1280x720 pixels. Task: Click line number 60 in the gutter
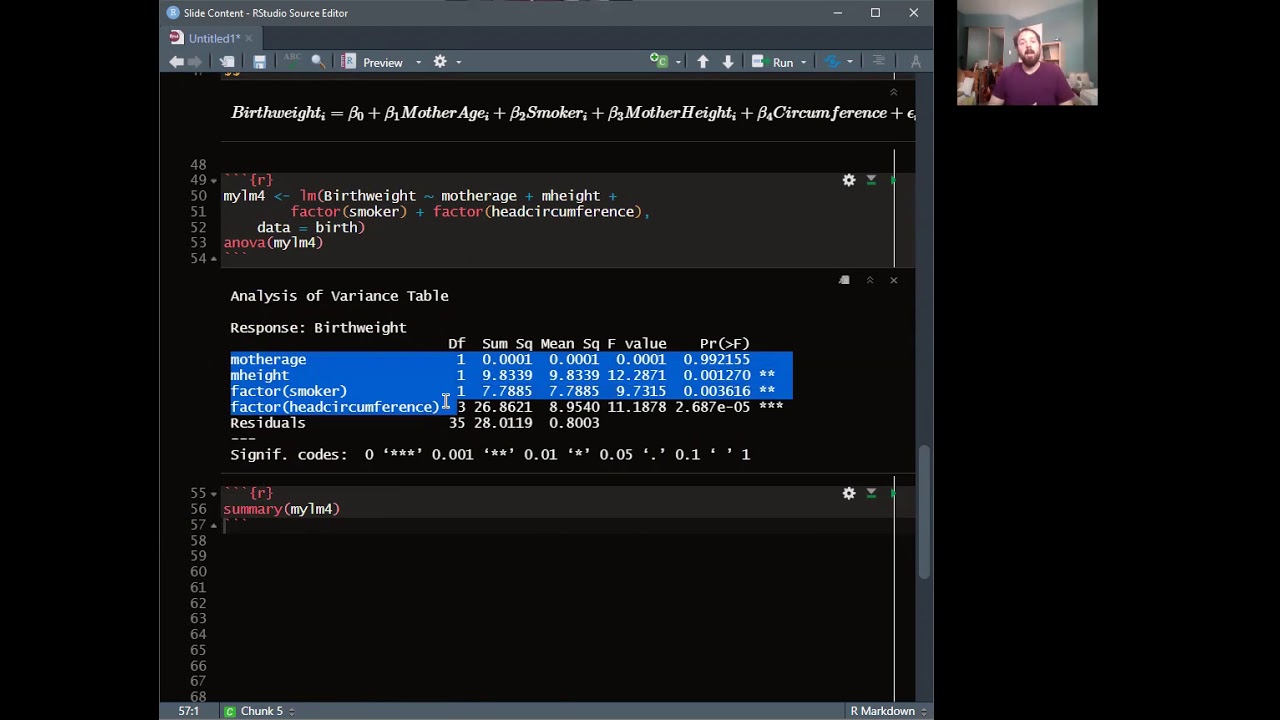[198, 572]
